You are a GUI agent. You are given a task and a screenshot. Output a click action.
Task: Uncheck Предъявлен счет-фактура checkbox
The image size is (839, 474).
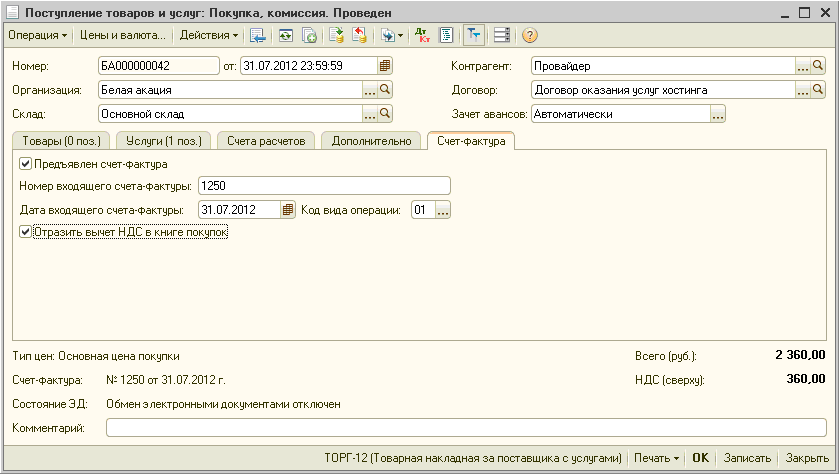pos(25,164)
